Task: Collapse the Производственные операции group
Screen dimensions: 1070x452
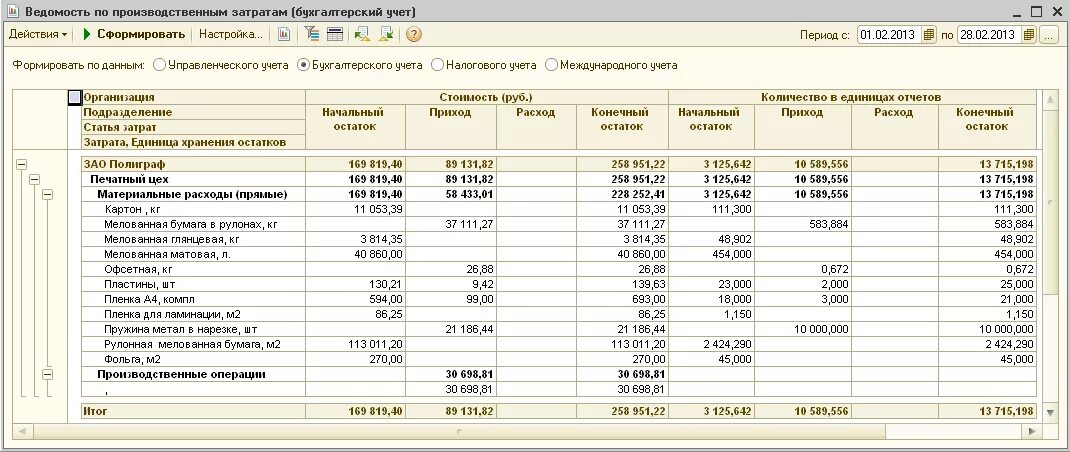Action: pyautogui.click(x=47, y=374)
